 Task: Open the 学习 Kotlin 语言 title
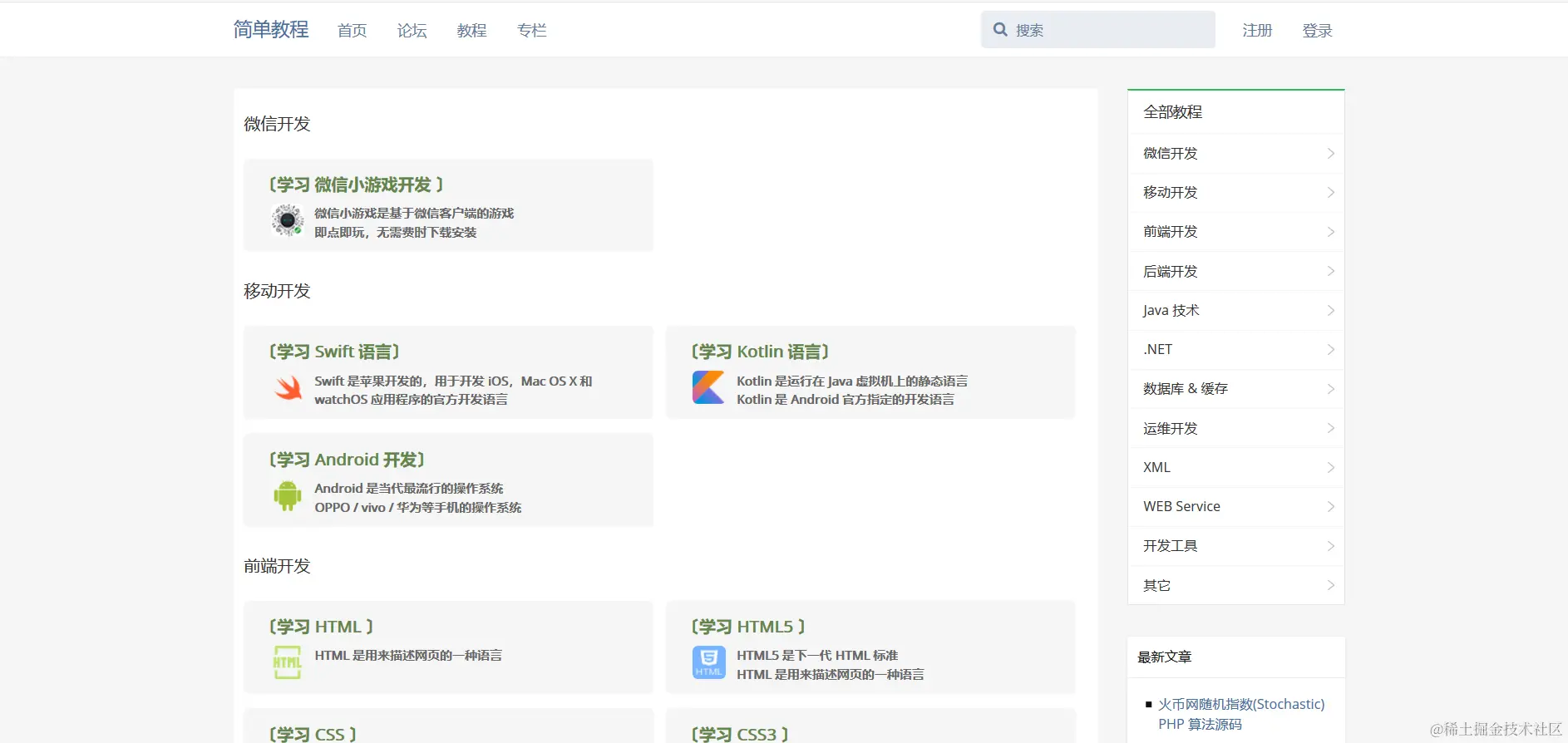(x=760, y=352)
